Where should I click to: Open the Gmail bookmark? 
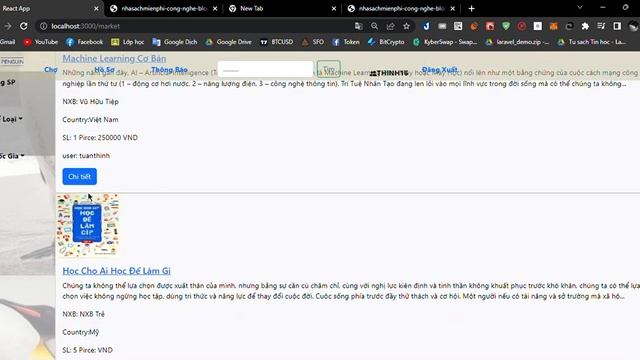coord(7,42)
